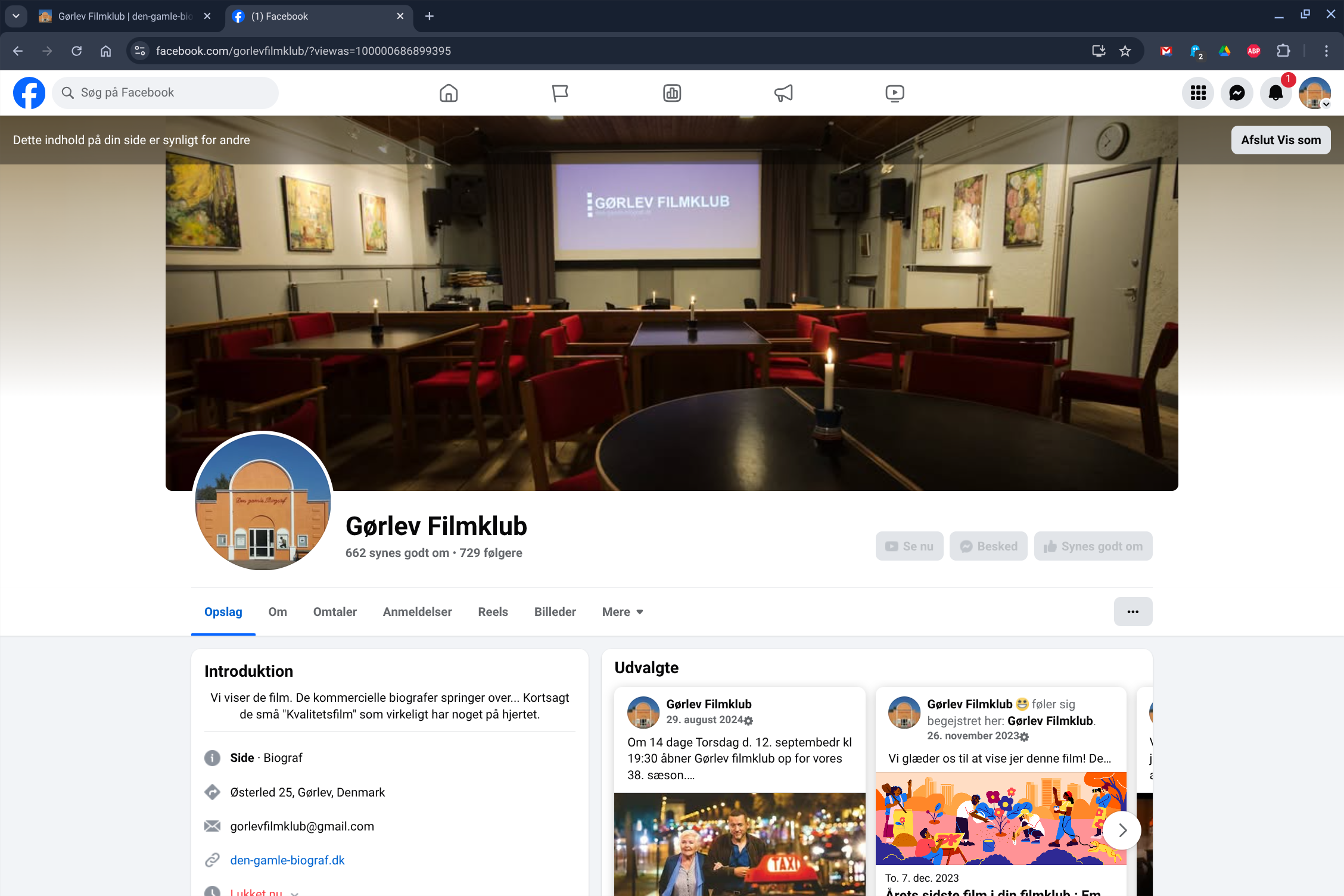Open the ad center megaphone icon
The width and height of the screenshot is (1344, 896).
[x=783, y=93]
